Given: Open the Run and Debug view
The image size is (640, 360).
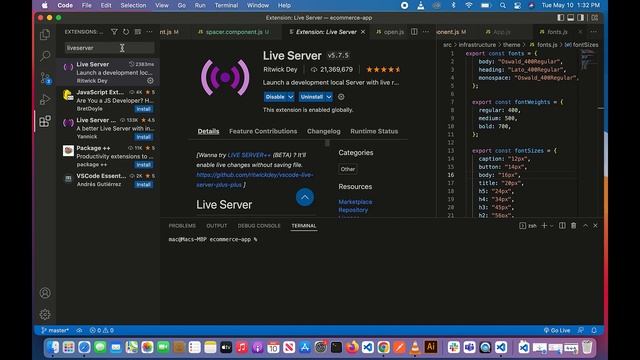Looking at the screenshot, I should pos(45,99).
